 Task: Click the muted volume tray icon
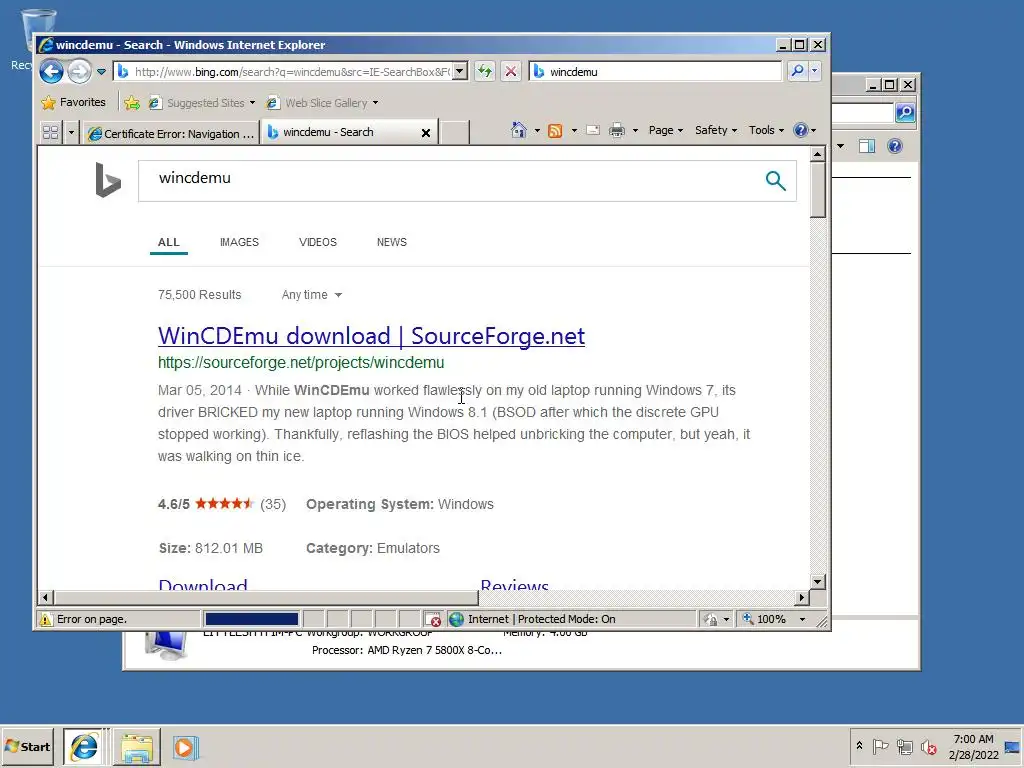(928, 746)
